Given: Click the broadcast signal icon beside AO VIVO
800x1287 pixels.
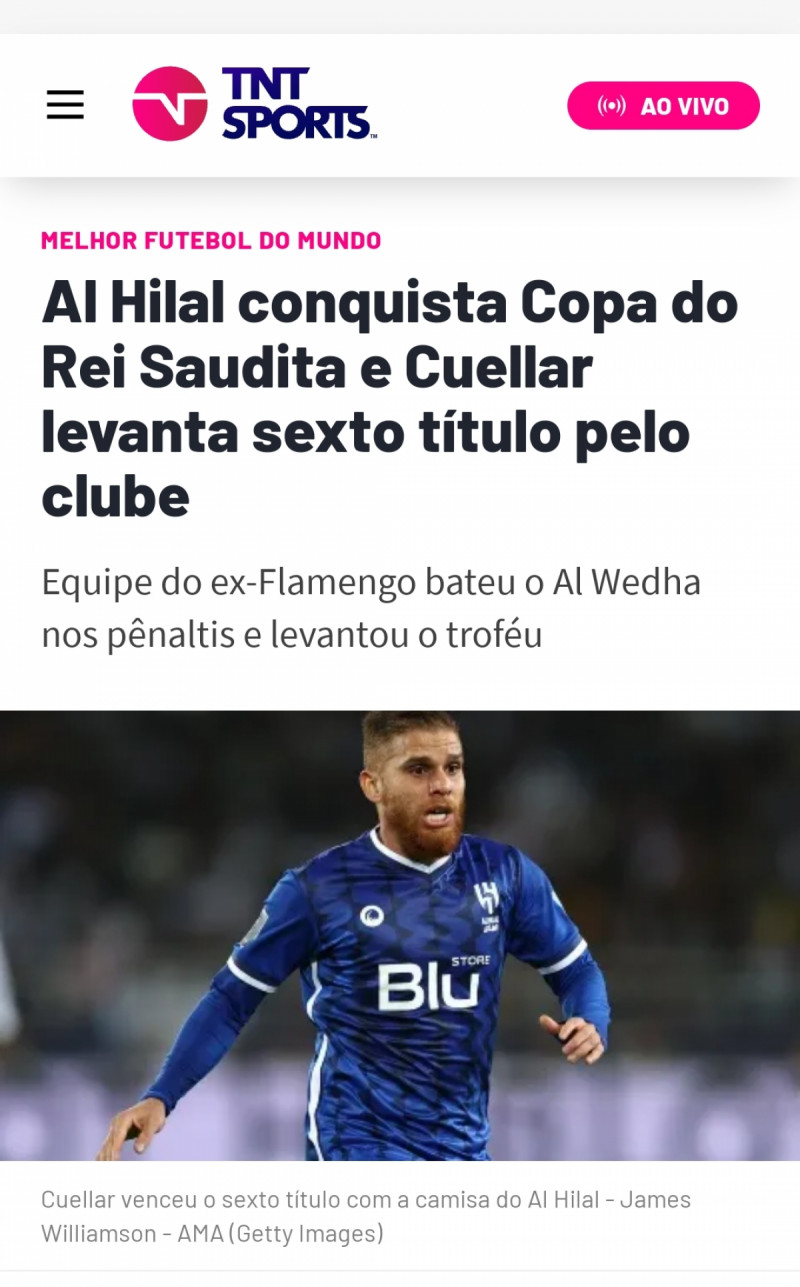Looking at the screenshot, I should point(611,106).
